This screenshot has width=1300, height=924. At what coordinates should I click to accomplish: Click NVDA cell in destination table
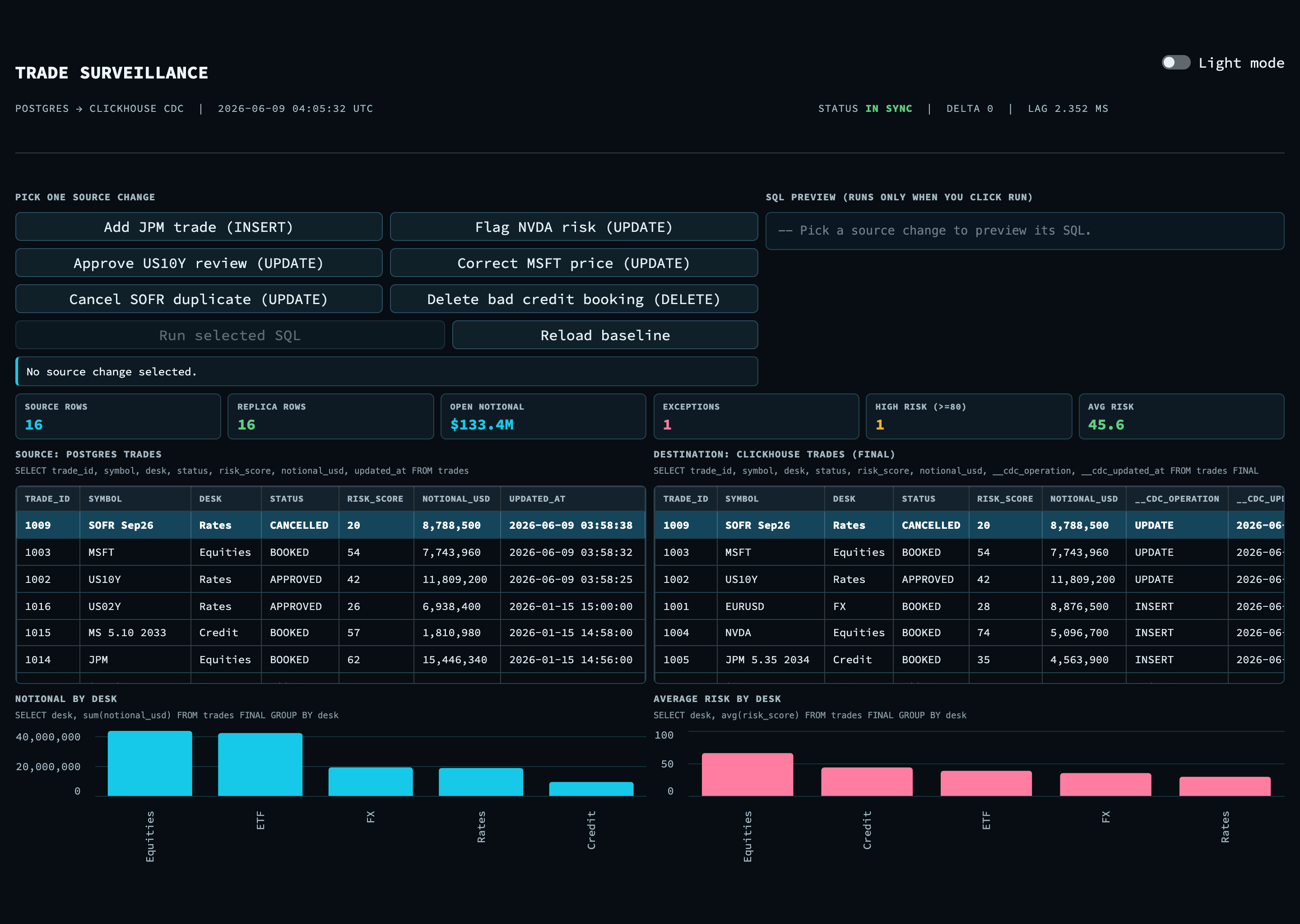point(770,633)
